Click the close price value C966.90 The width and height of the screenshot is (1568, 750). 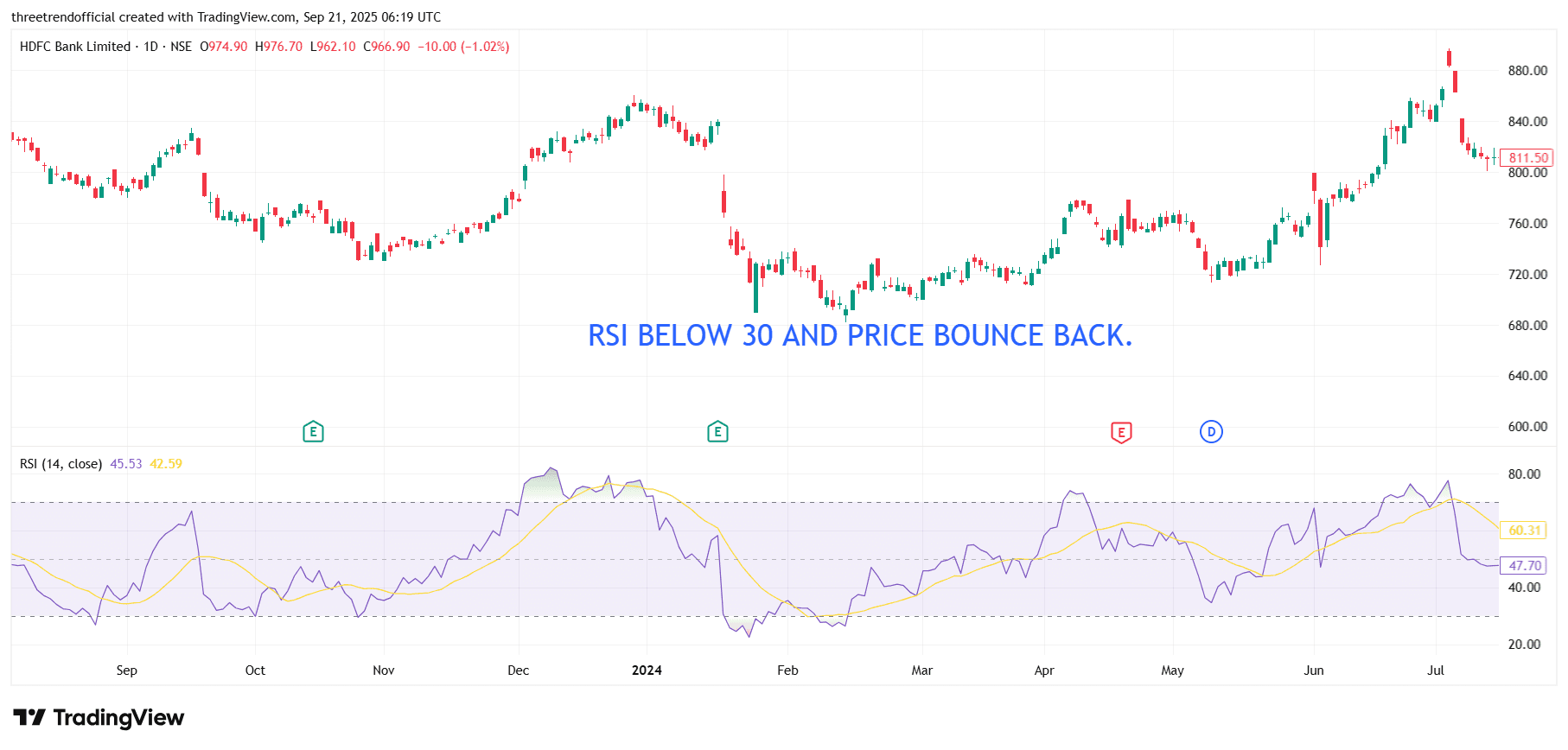(386, 47)
